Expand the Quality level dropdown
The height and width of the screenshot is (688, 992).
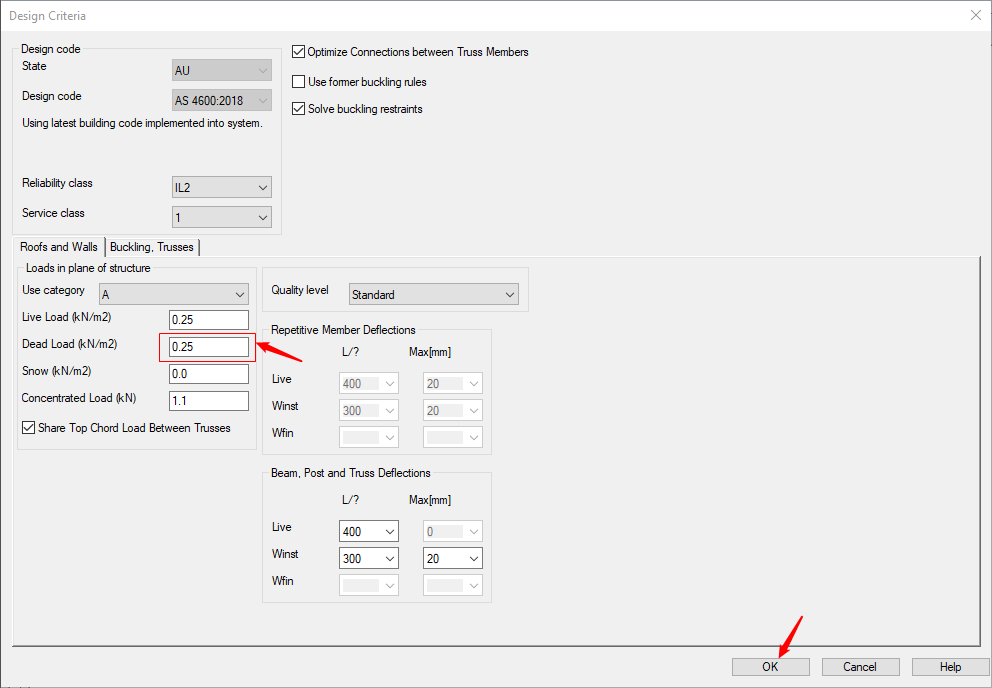click(433, 295)
